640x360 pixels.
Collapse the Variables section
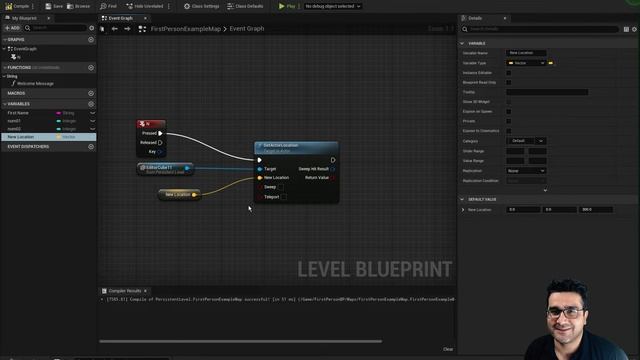pos(4,104)
